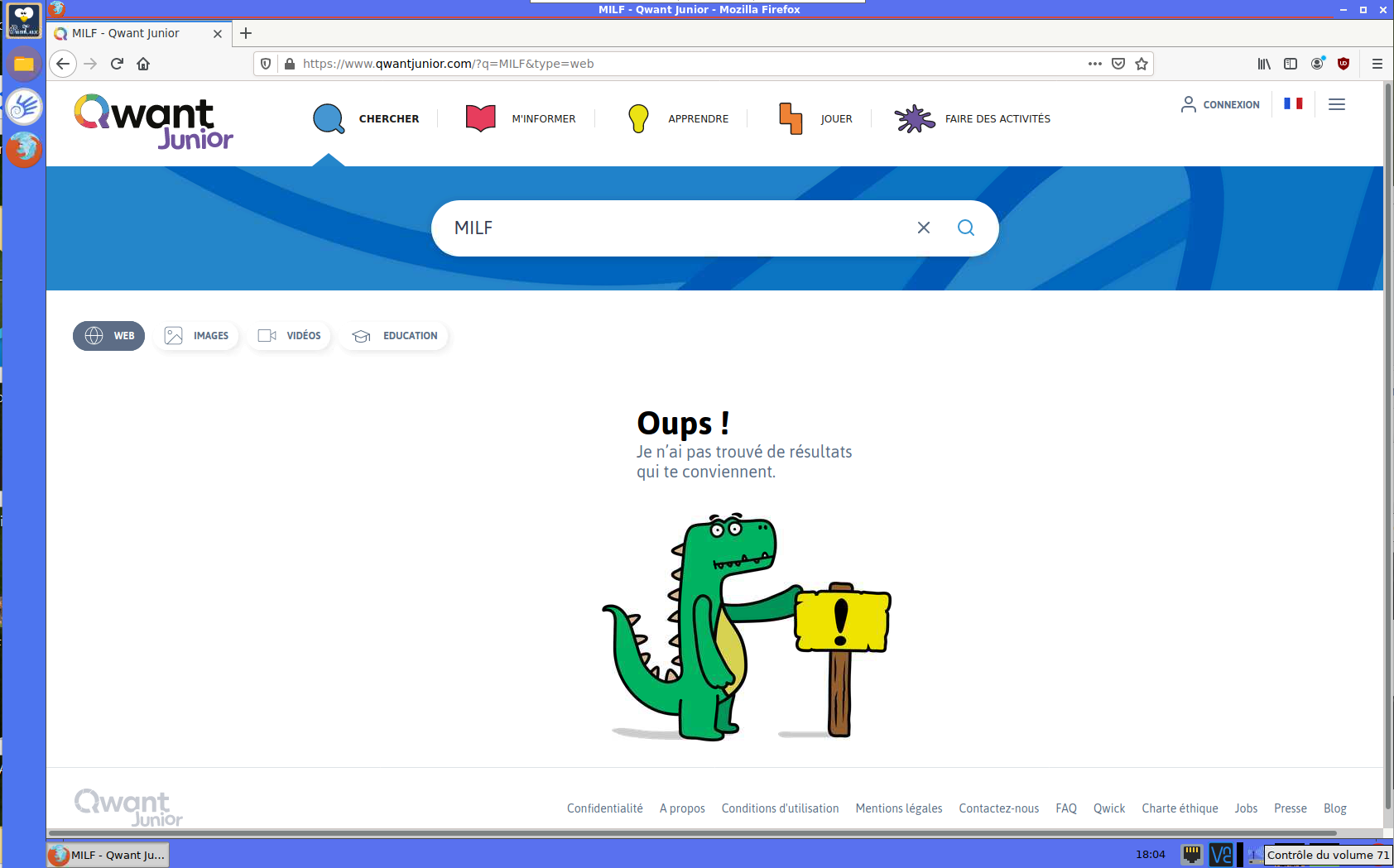Open the Qwick footer link
This screenshot has width=1394, height=868.
point(1109,808)
